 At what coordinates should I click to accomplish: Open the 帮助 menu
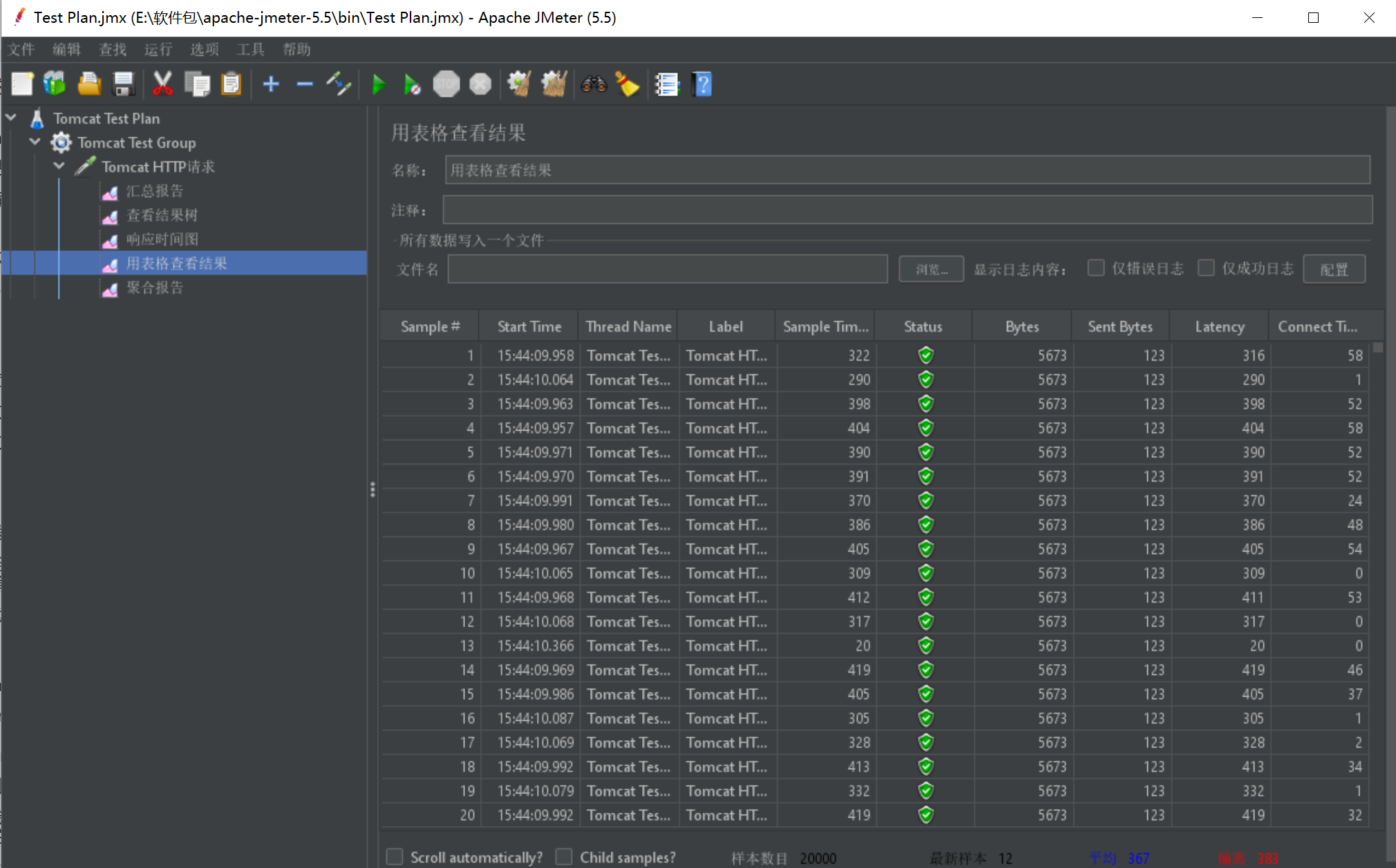tap(296, 49)
